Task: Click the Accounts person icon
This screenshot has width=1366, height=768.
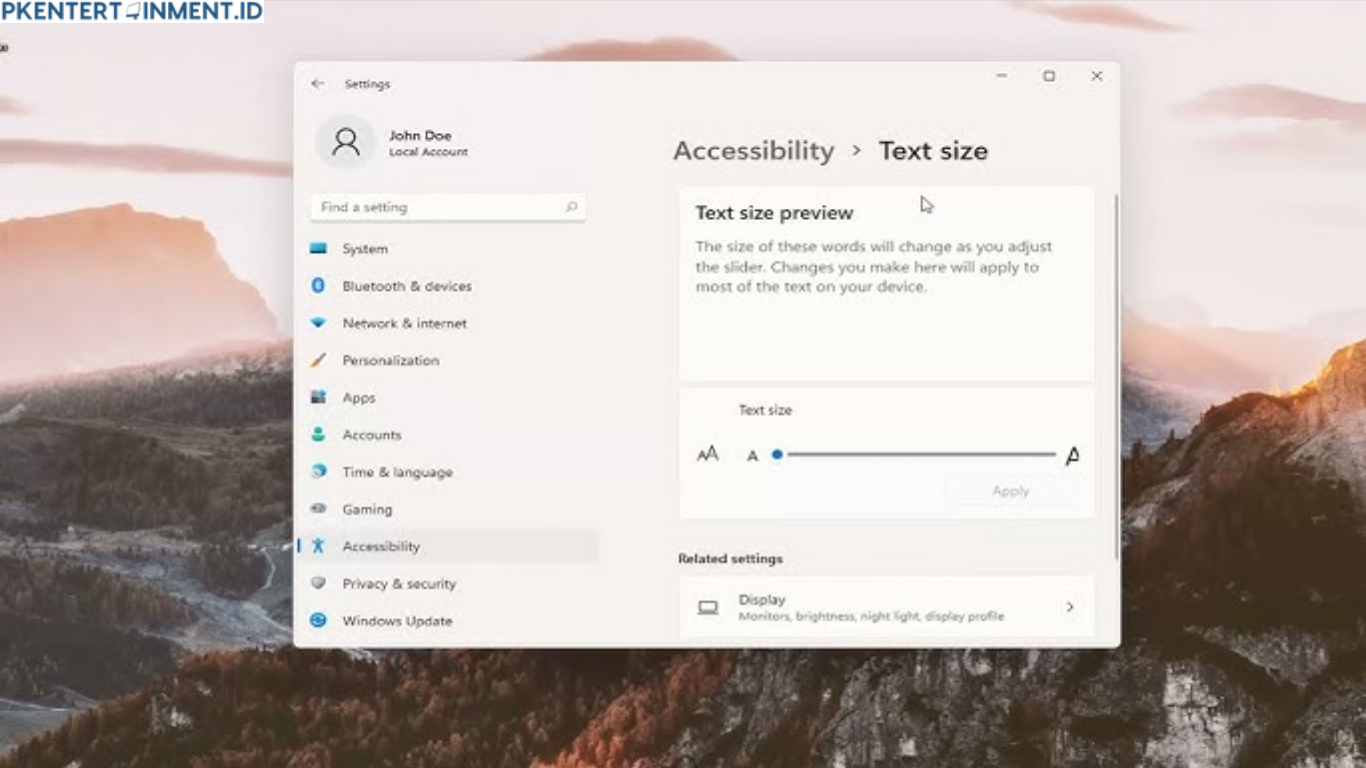Action: pyautogui.click(x=318, y=434)
